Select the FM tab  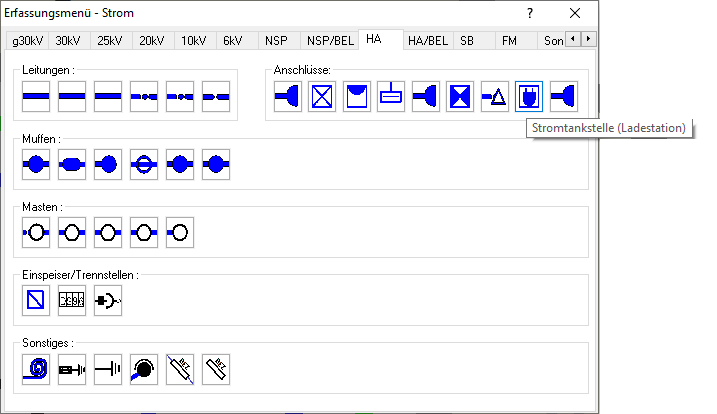pyautogui.click(x=509, y=41)
